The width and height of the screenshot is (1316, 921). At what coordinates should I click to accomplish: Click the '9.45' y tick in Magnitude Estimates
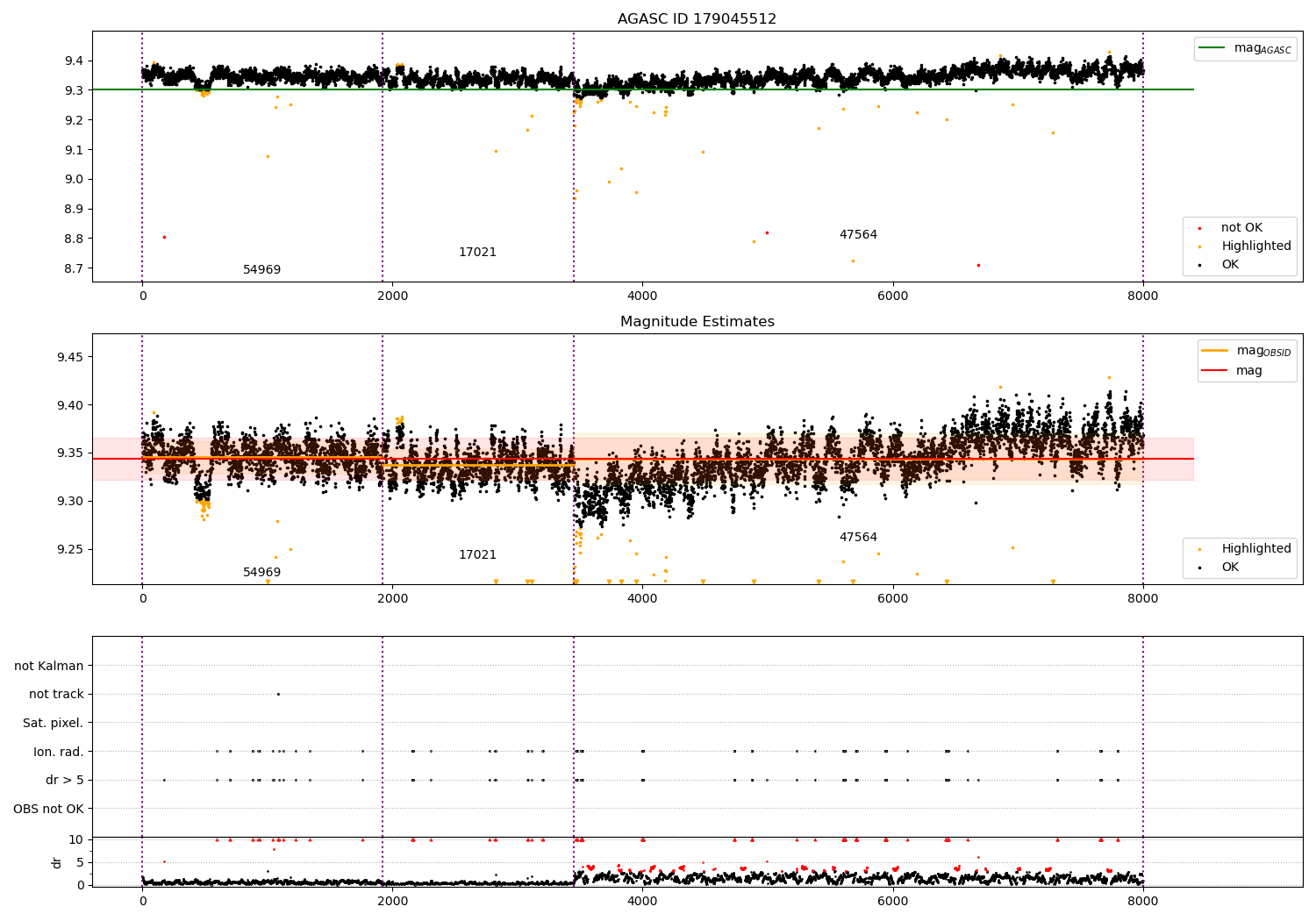[70, 358]
